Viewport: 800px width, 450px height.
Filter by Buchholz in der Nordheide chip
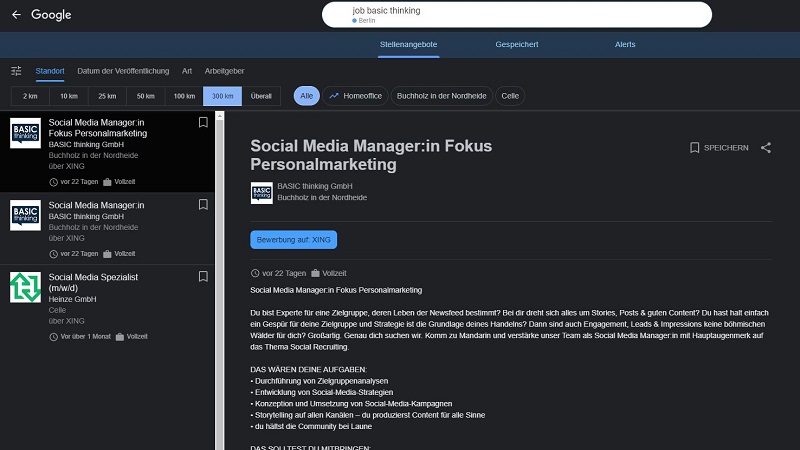[441, 96]
